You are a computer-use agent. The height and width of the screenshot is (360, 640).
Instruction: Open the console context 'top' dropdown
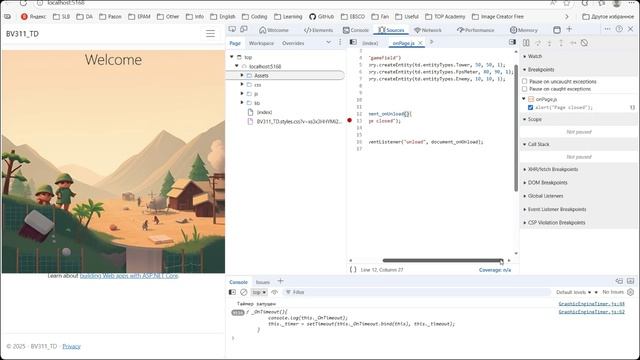pos(259,292)
